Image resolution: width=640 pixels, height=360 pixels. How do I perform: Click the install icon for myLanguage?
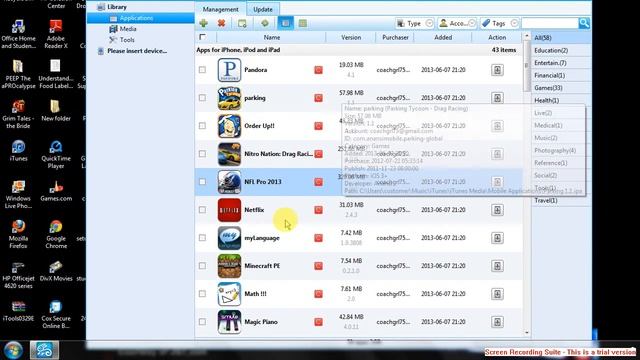click(497, 238)
